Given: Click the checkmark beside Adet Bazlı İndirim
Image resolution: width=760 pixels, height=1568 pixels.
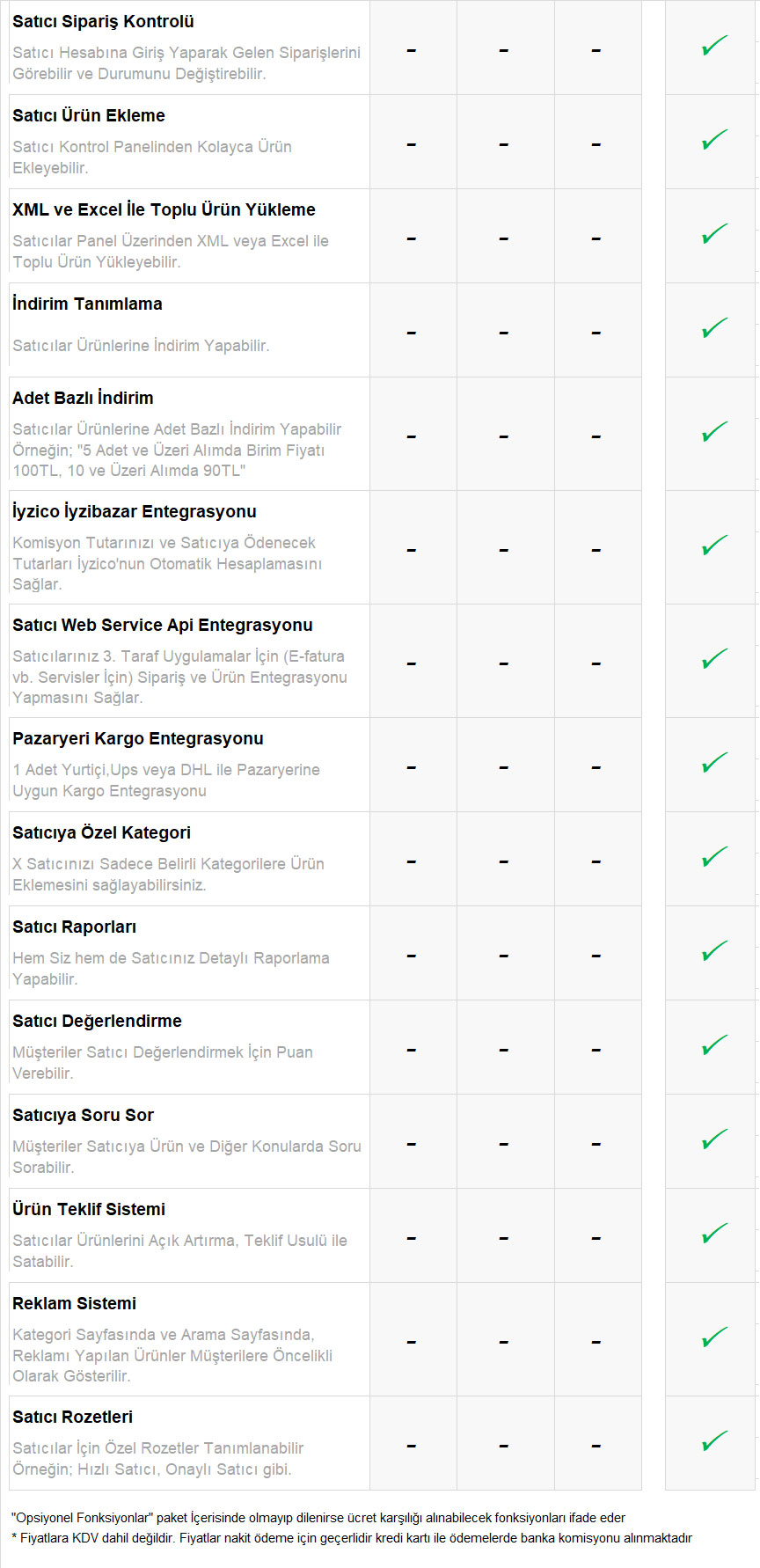Looking at the screenshot, I should click(x=714, y=432).
